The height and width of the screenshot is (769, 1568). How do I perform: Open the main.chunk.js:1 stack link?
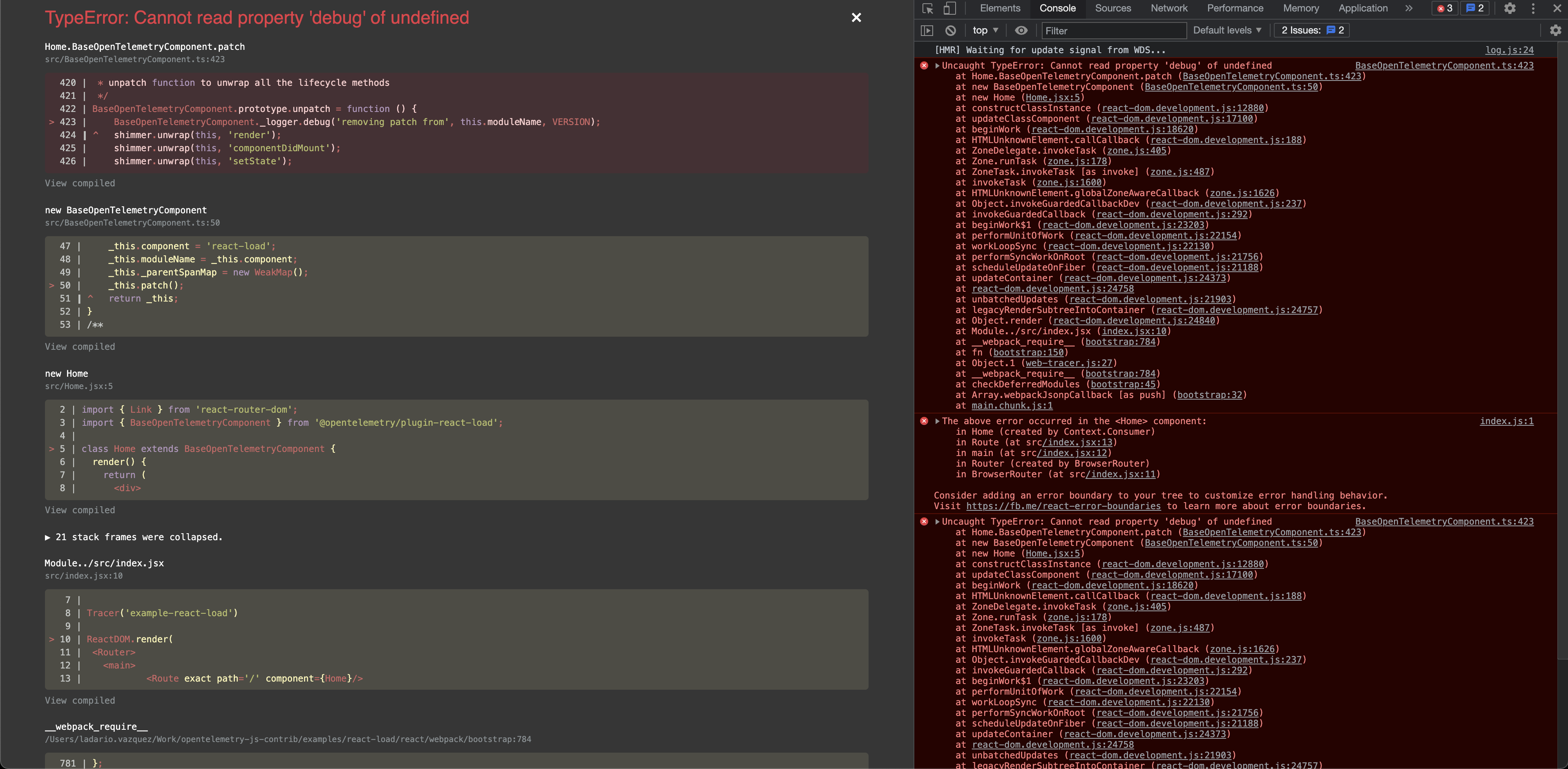coord(1012,406)
